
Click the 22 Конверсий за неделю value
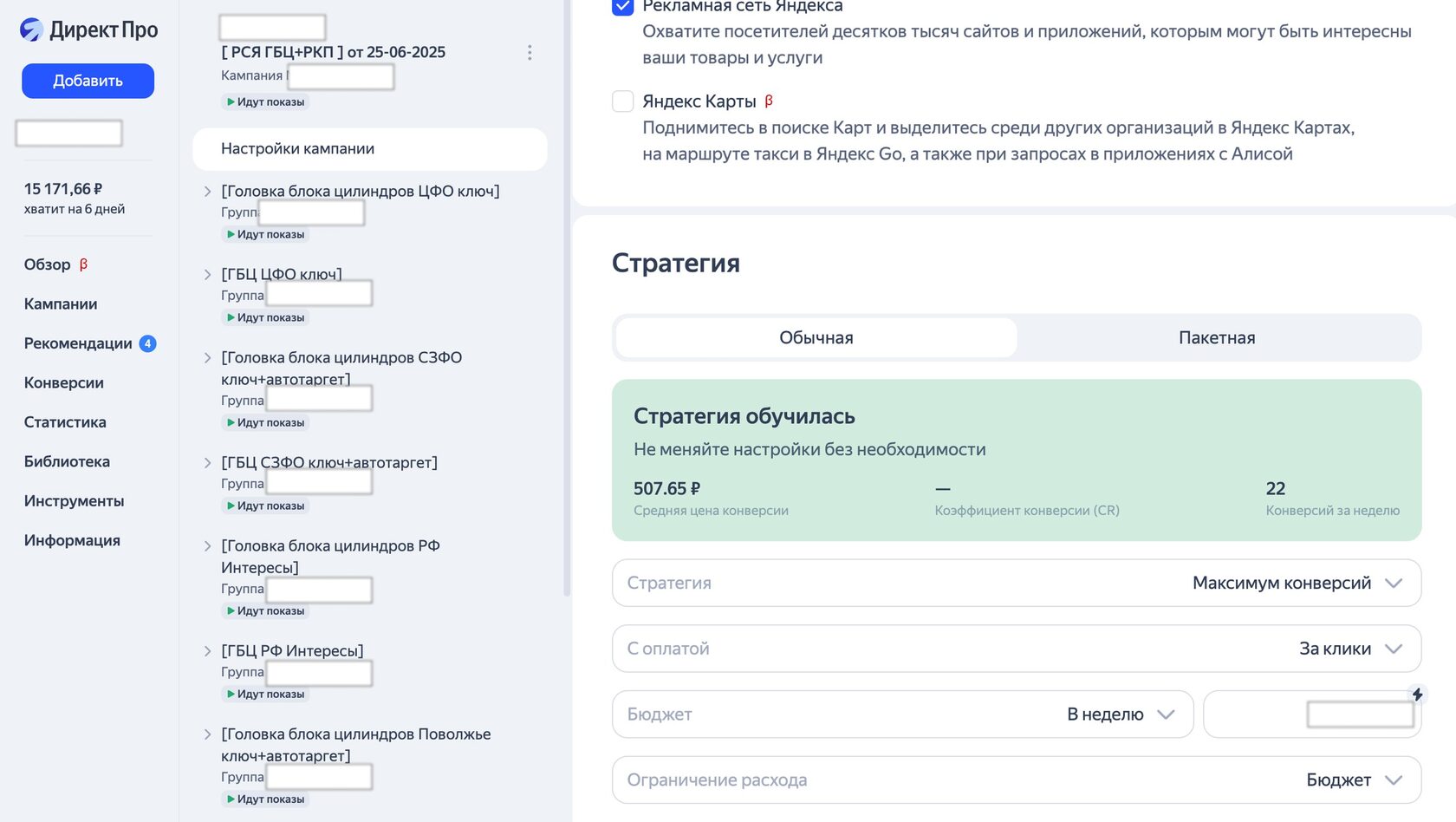1275,488
